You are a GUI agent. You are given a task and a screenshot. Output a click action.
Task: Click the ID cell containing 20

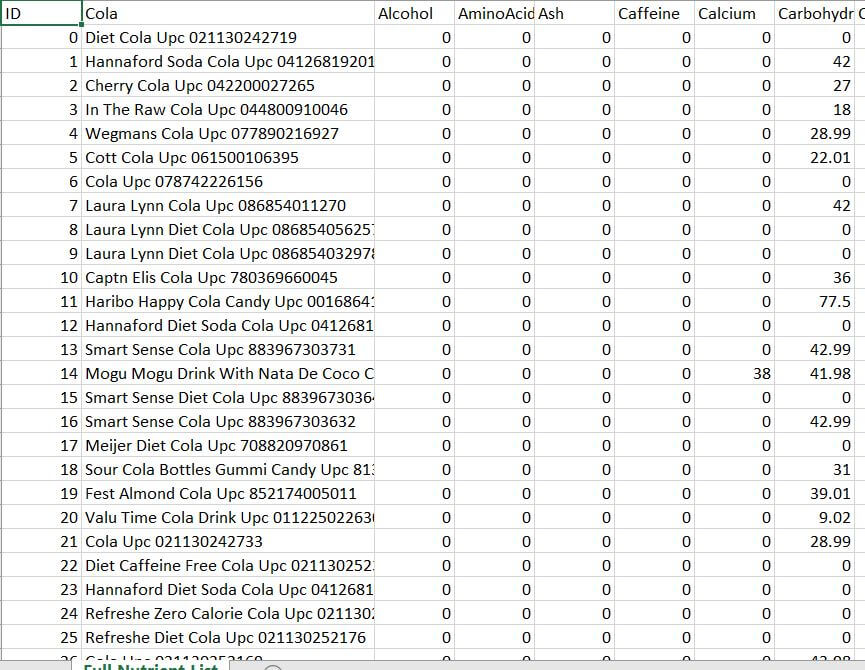click(41, 517)
